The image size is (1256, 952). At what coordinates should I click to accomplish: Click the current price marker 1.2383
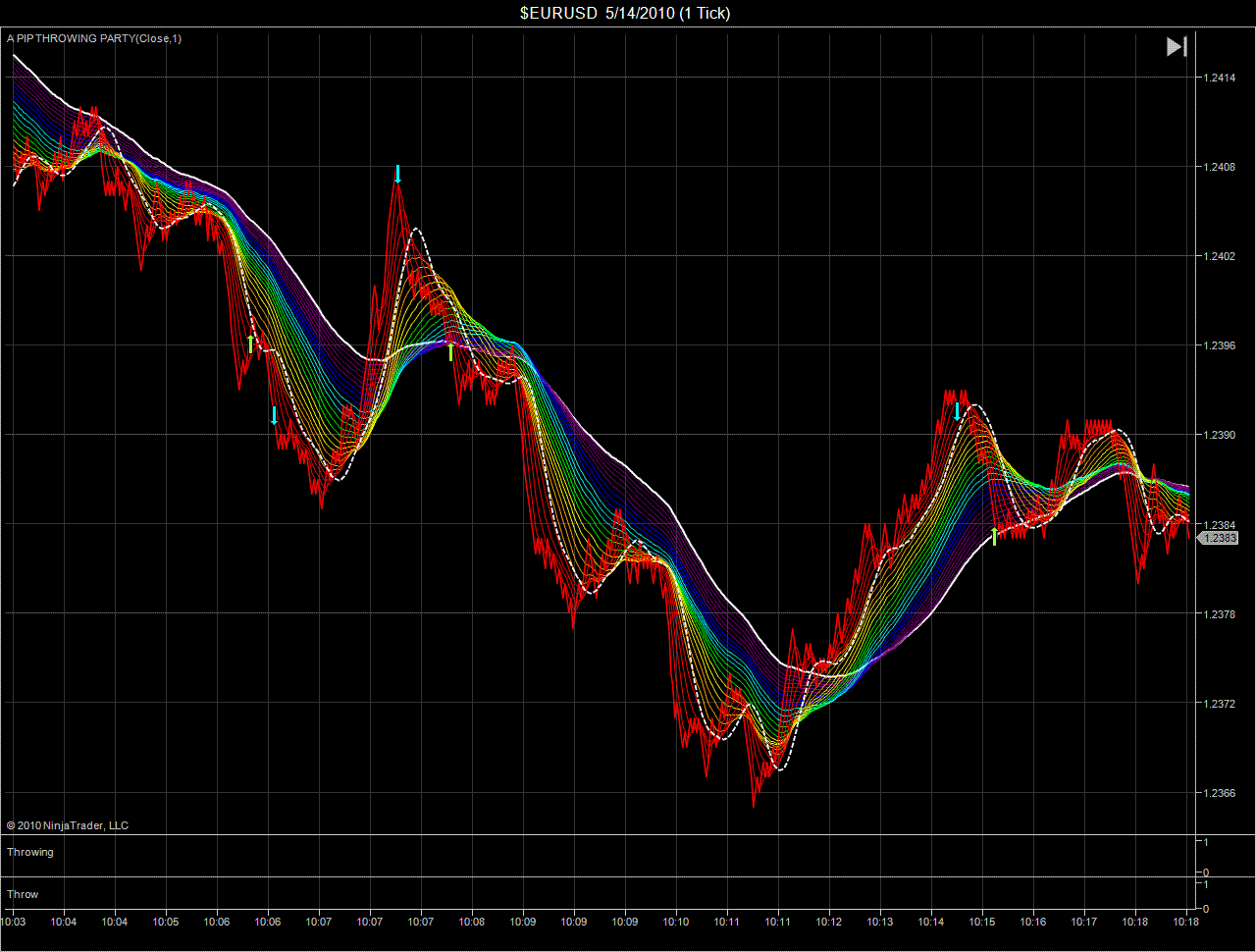click(1220, 538)
